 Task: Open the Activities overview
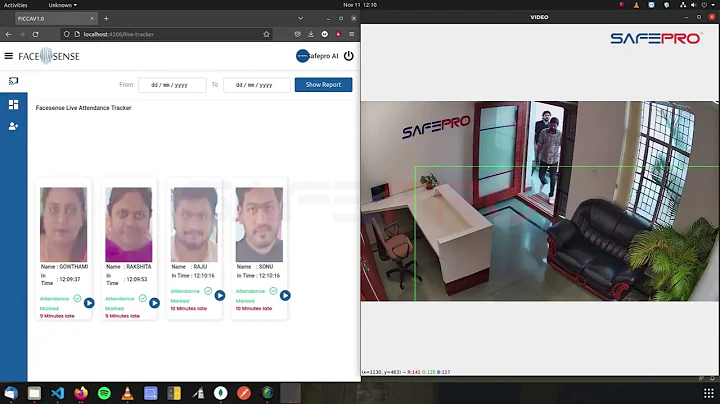tap(16, 5)
